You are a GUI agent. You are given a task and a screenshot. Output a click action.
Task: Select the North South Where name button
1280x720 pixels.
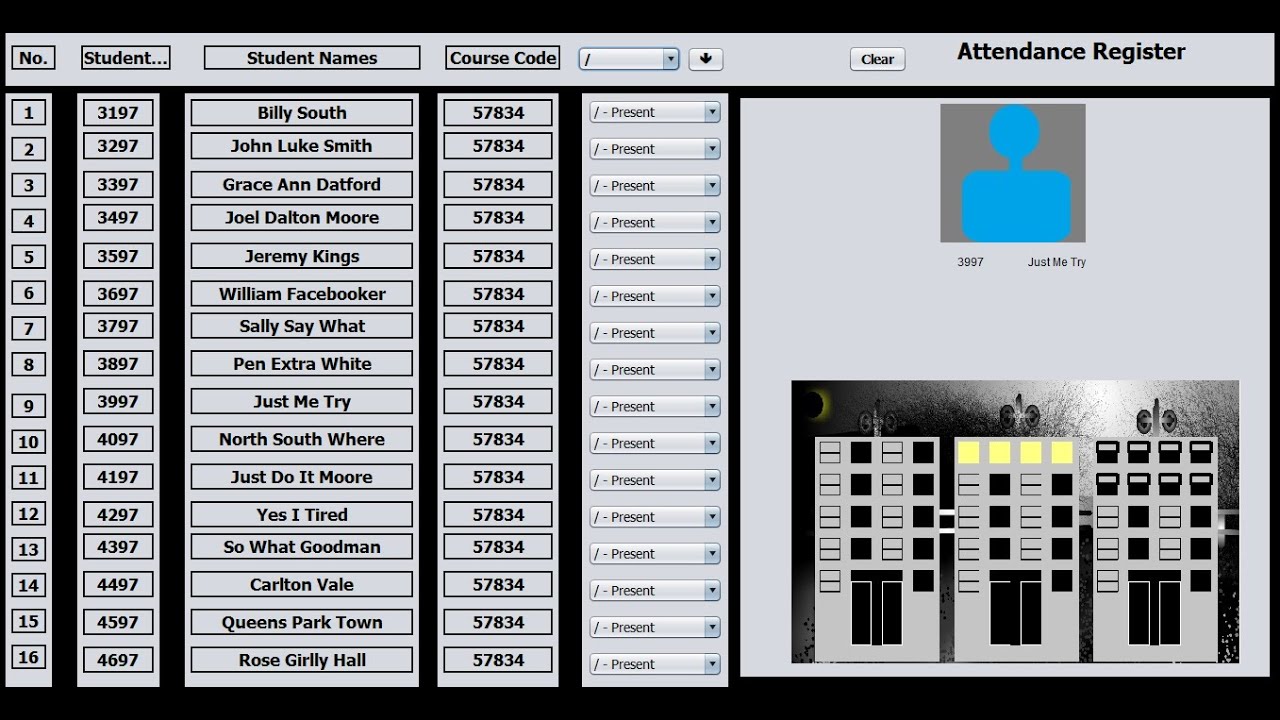tap(301, 439)
